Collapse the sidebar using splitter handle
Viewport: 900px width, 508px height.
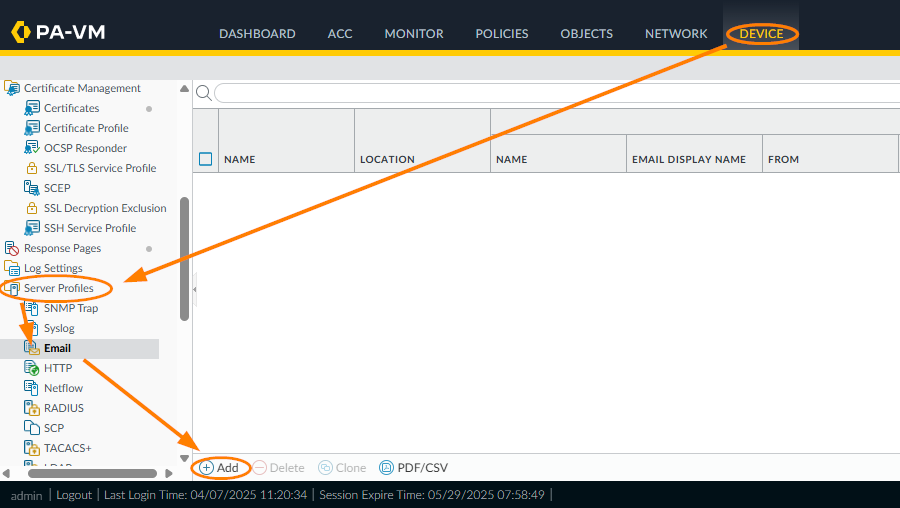[195, 289]
